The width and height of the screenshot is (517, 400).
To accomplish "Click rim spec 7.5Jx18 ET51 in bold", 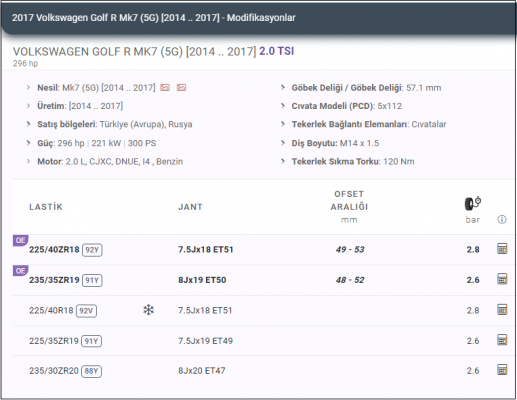I will coord(206,249).
